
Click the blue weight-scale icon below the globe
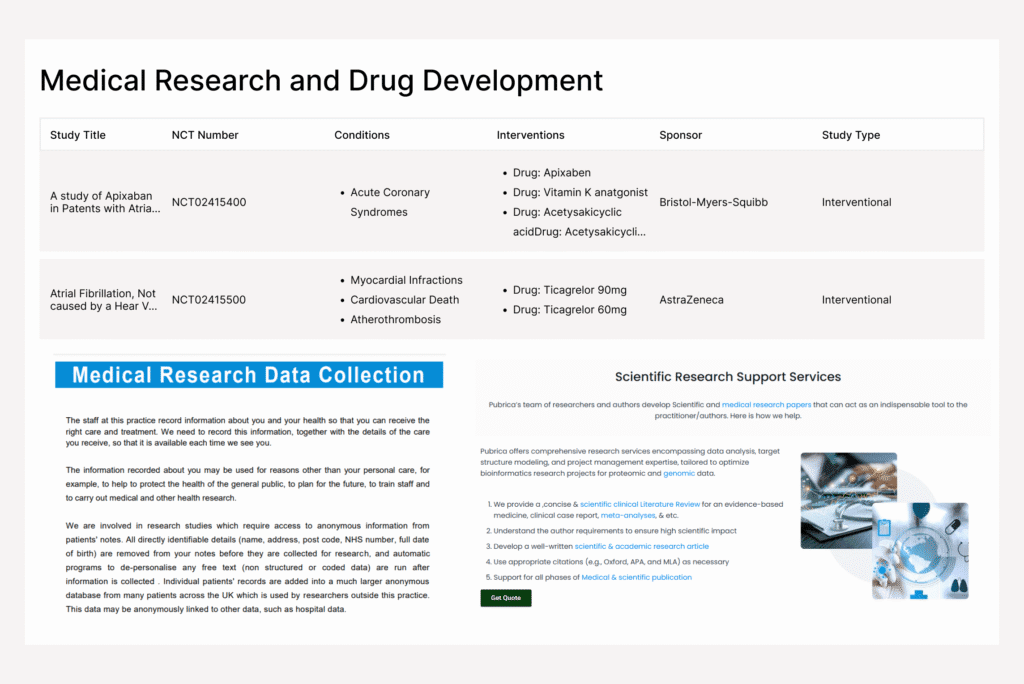tap(917, 595)
